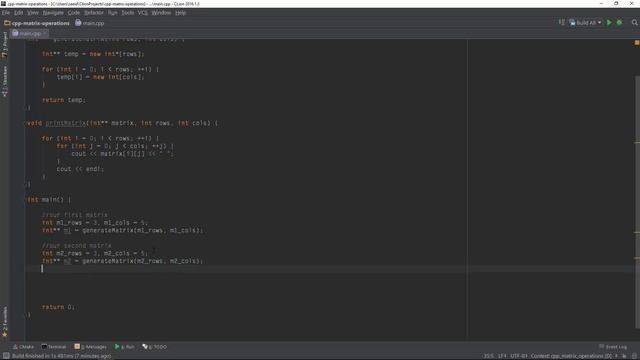Click the main.cpp breadcrumb in the navigation bar
640x360 pixels.
pyautogui.click(x=90, y=23)
